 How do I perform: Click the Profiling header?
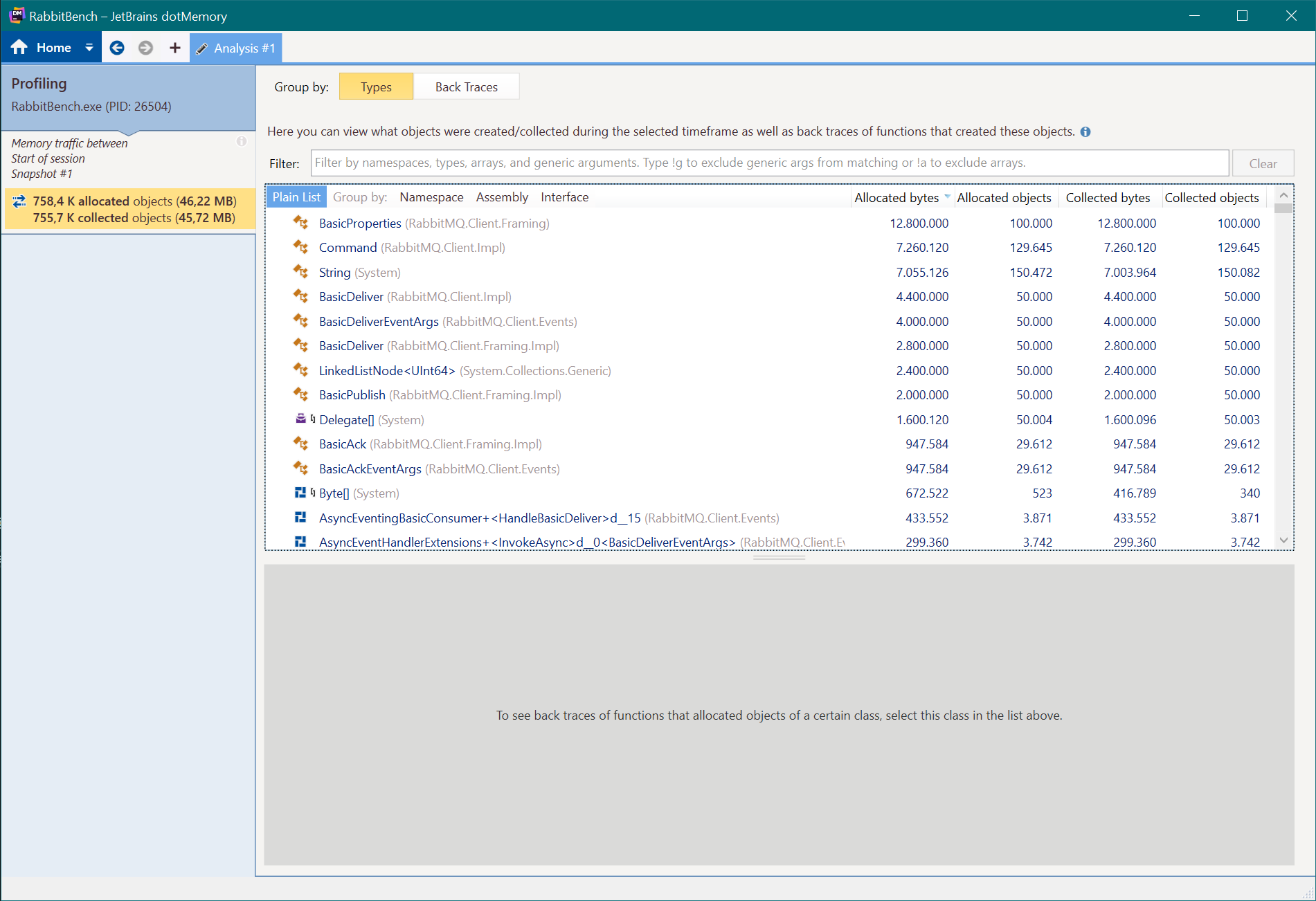point(39,83)
